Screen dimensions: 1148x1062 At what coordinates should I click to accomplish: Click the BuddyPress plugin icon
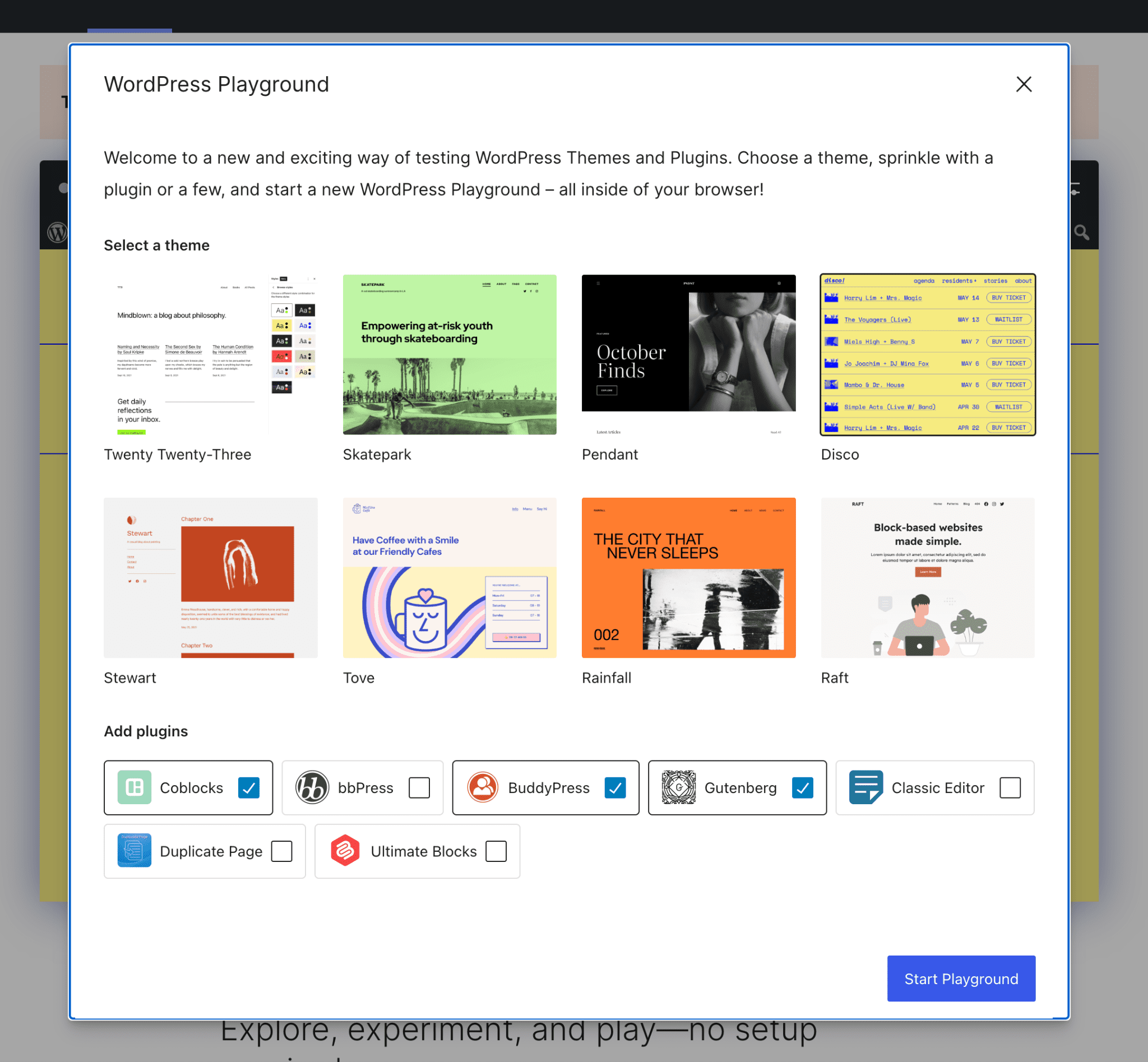(481, 787)
